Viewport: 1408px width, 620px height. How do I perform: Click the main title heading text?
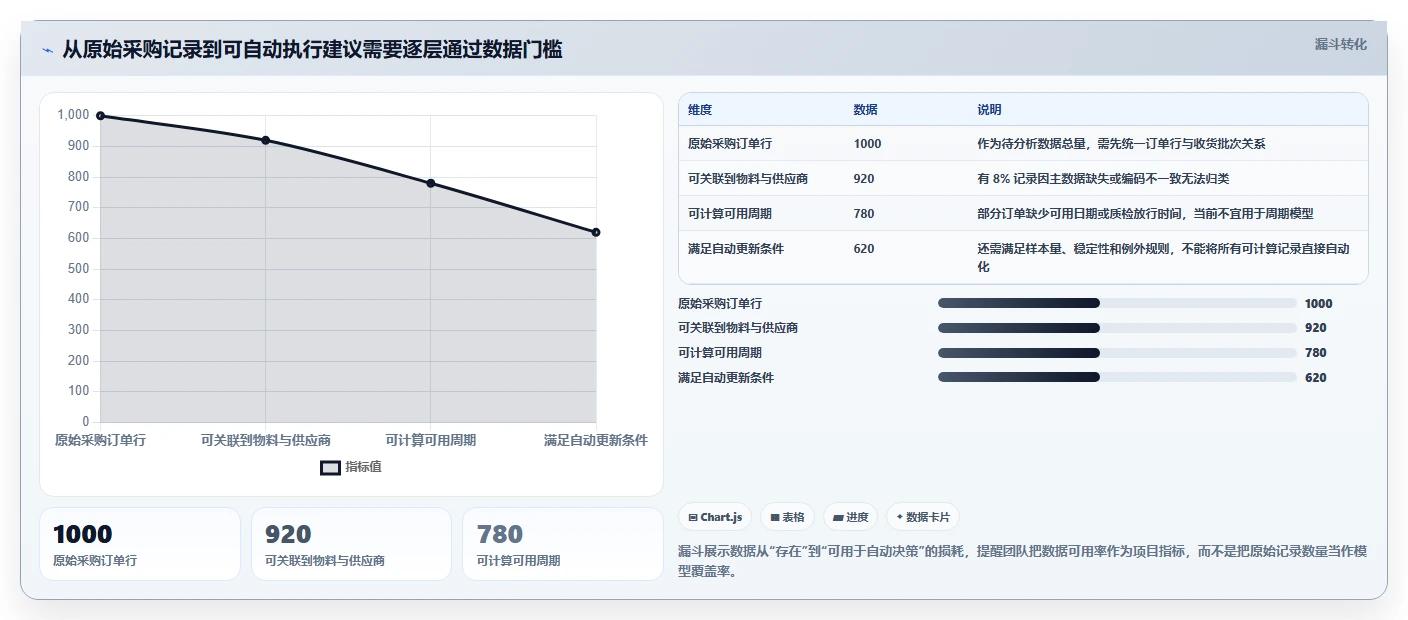point(312,49)
